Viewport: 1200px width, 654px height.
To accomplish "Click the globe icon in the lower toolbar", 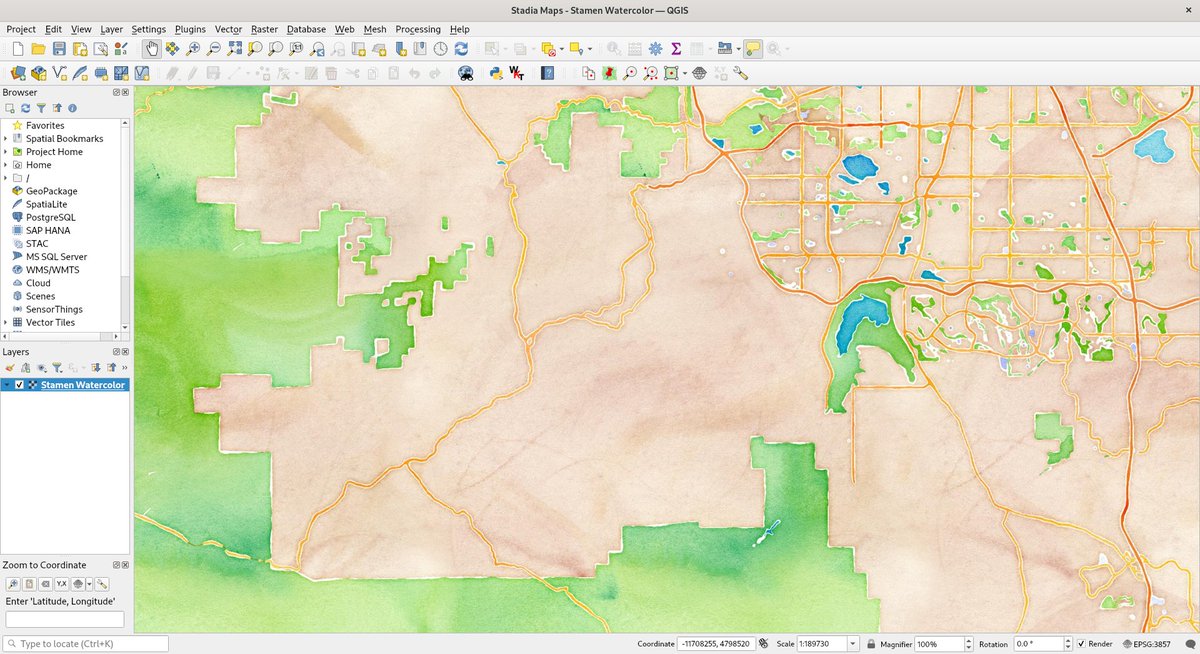I will tap(699, 72).
